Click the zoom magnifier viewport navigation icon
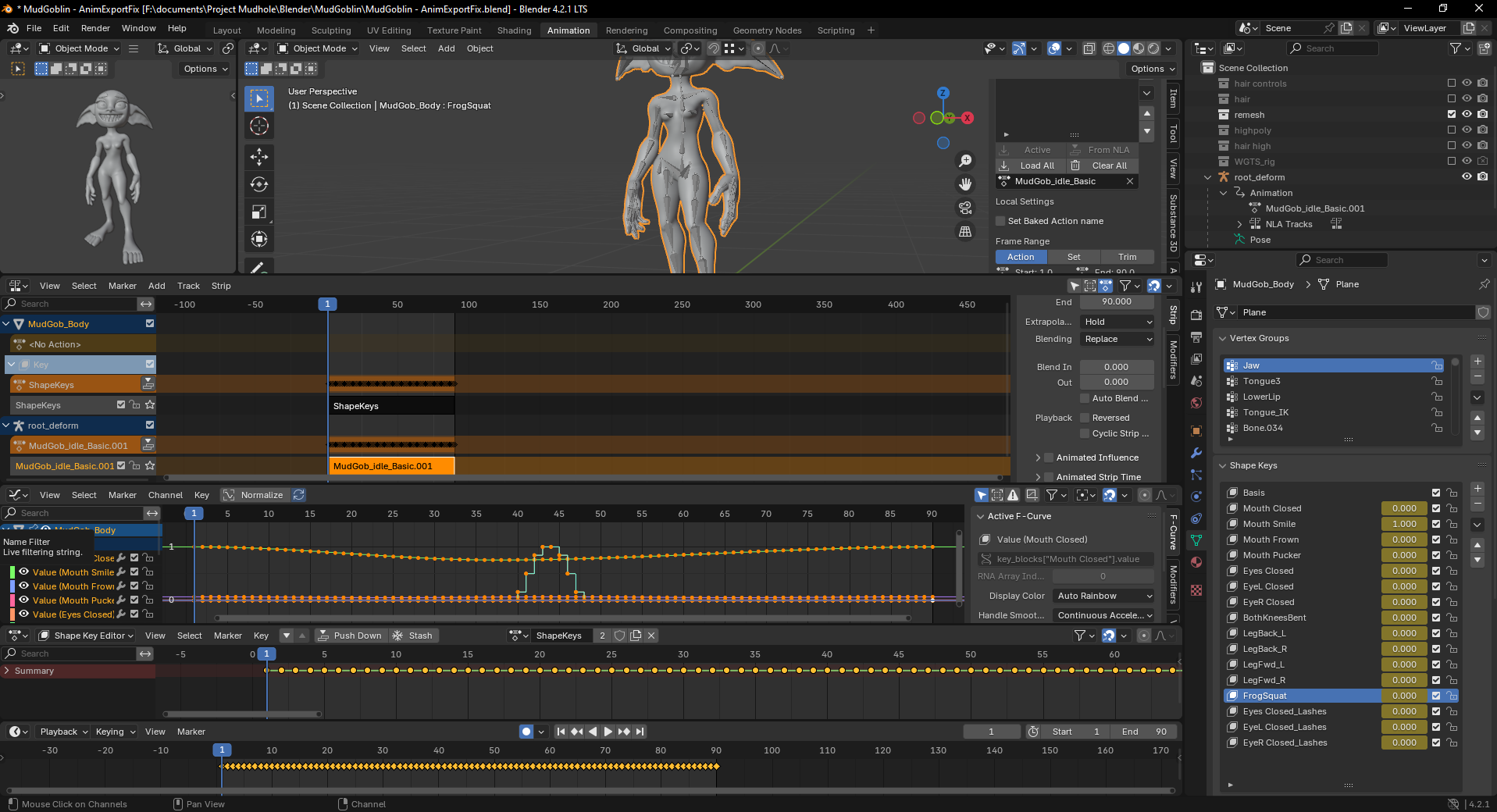The height and width of the screenshot is (812, 1497). point(966,161)
